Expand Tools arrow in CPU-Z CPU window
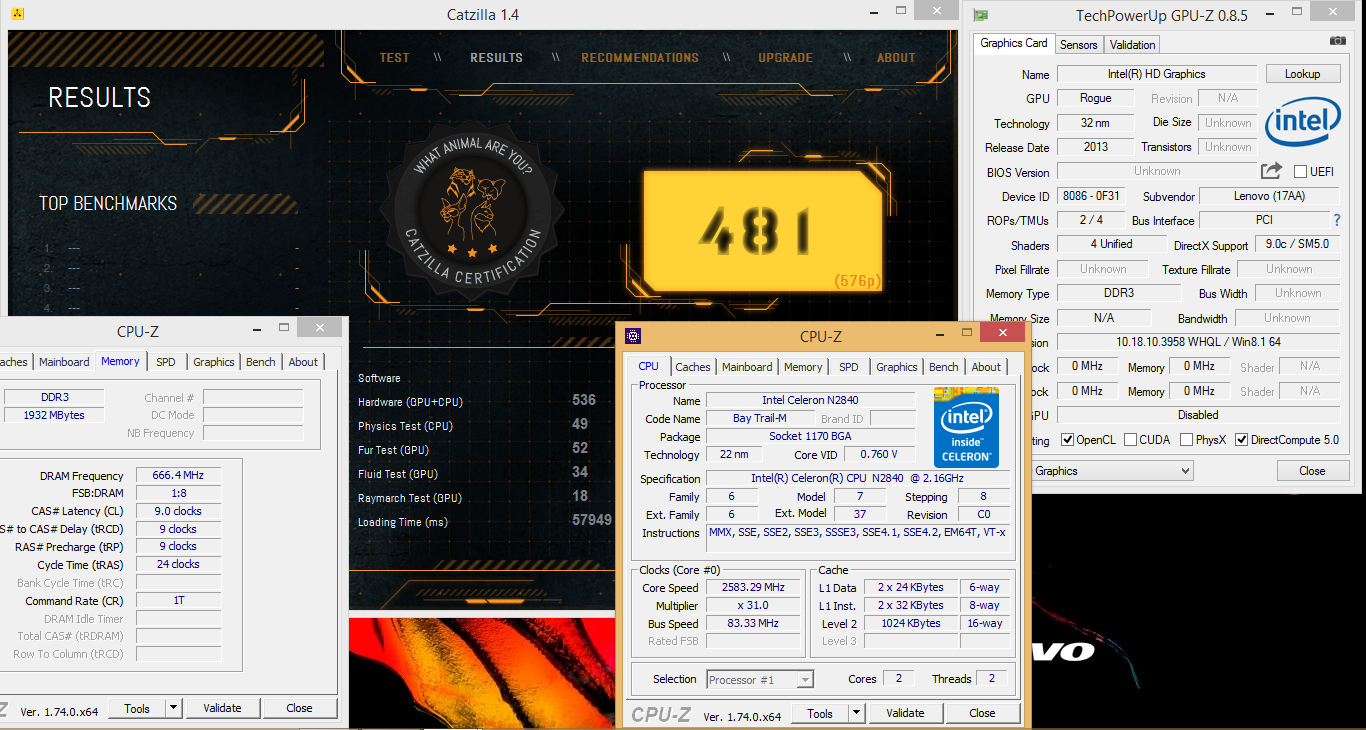Image resolution: width=1366 pixels, height=730 pixels. 856,713
